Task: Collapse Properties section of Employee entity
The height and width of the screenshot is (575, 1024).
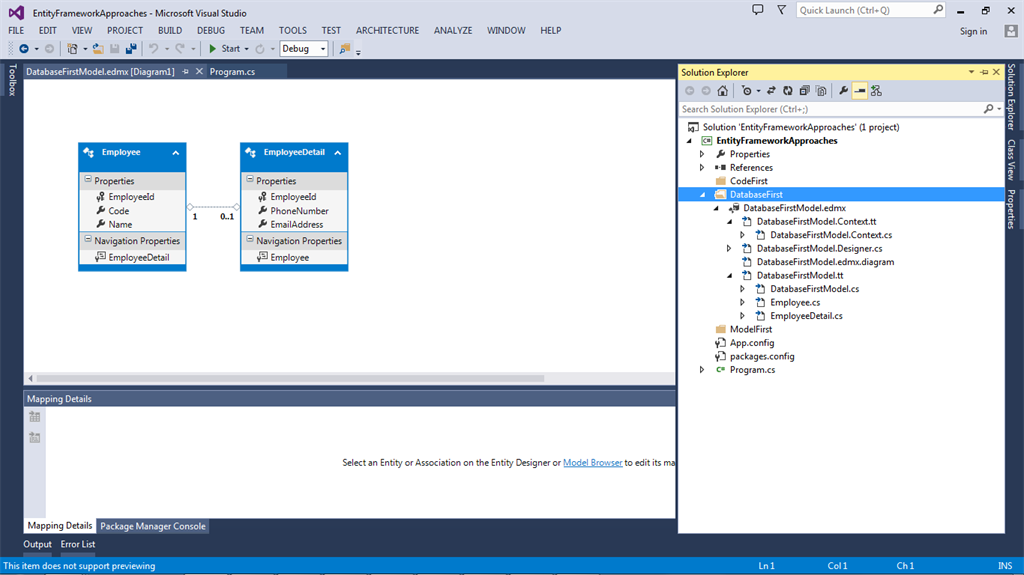Action: tap(88, 179)
